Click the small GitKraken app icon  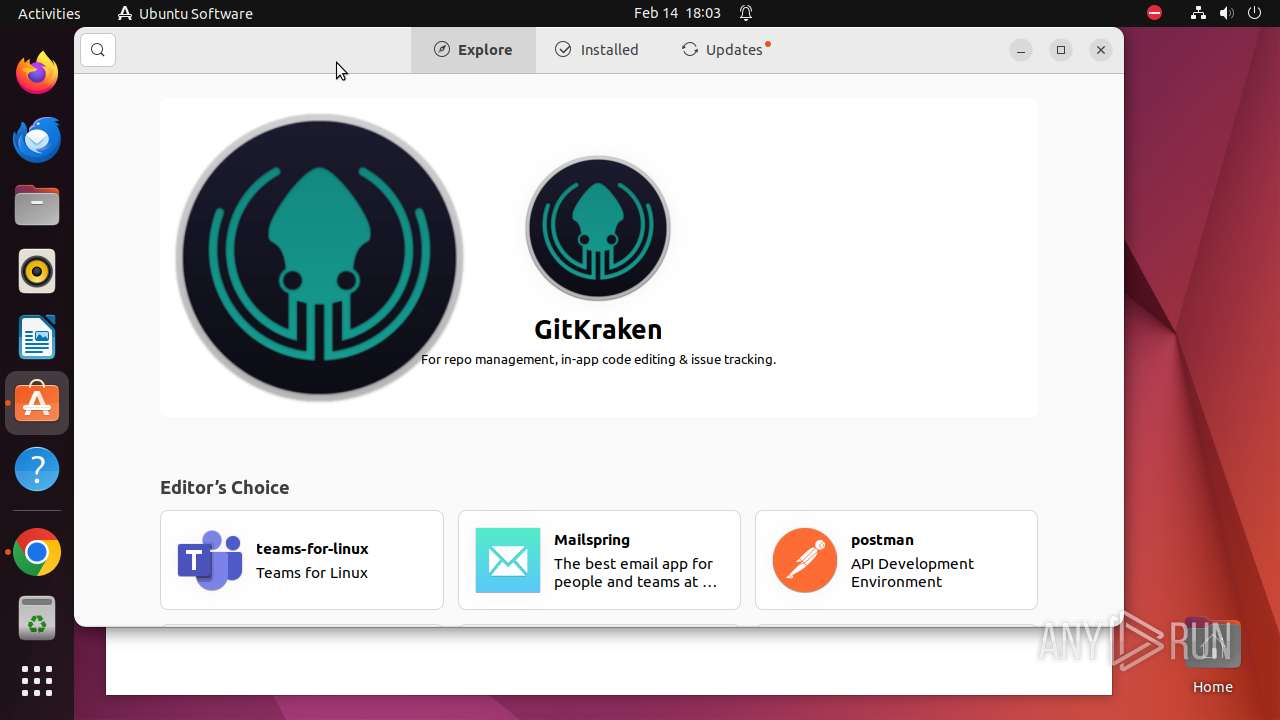(x=598, y=228)
